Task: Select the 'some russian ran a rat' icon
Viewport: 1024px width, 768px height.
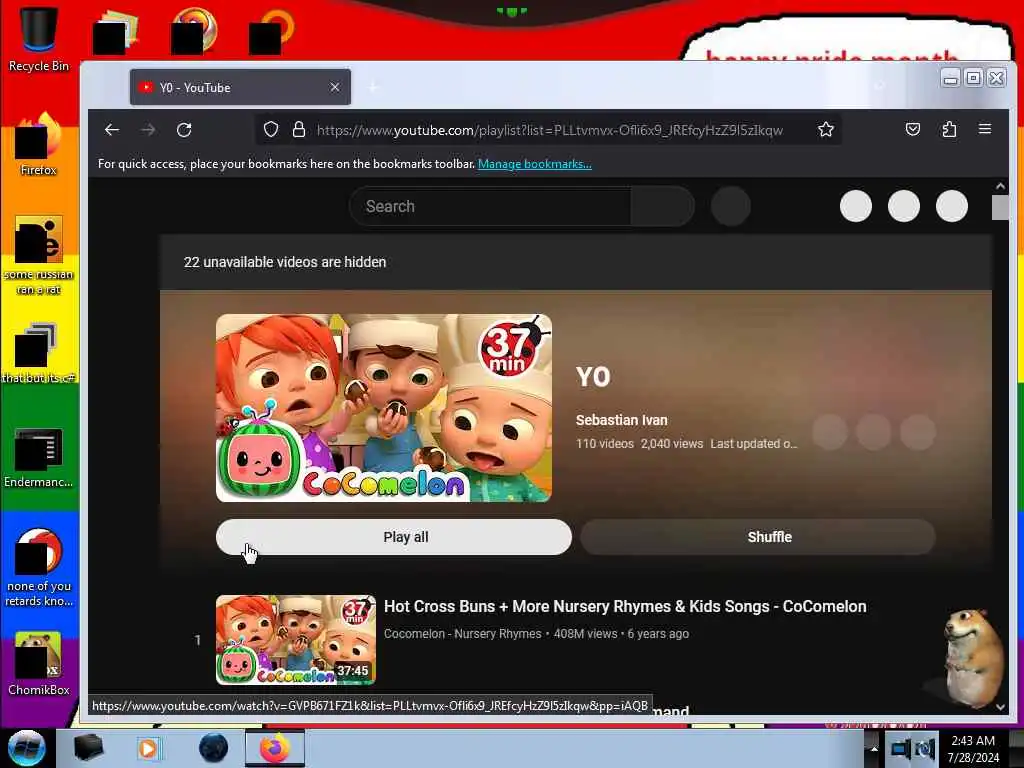Action: tap(39, 255)
